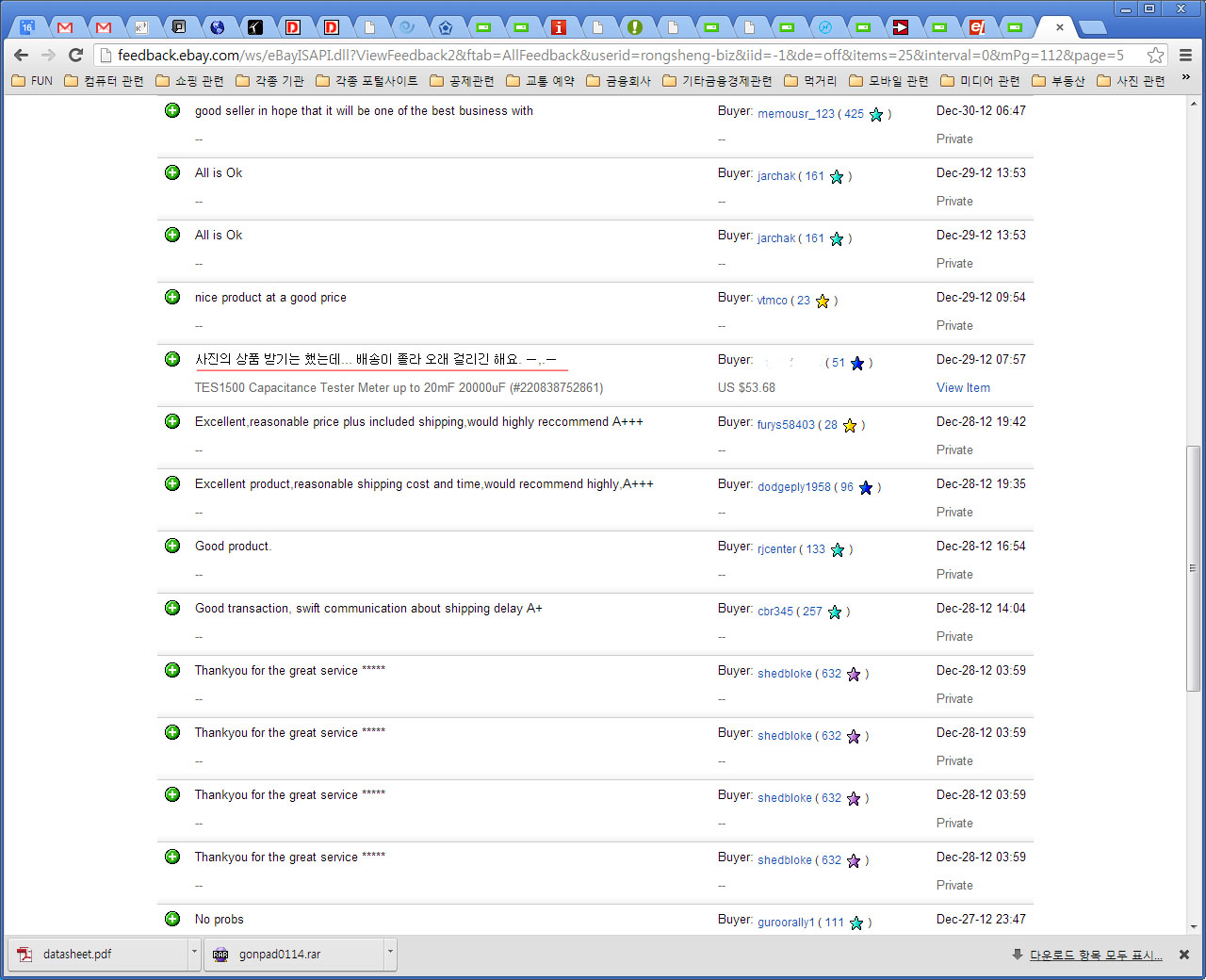Click the yellow star next to vtmco
Viewport: 1206px width, 980px height.
(823, 301)
